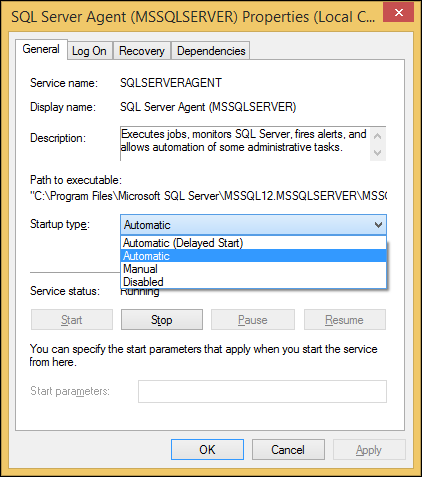Choose Manual from startup type list

click(253, 269)
